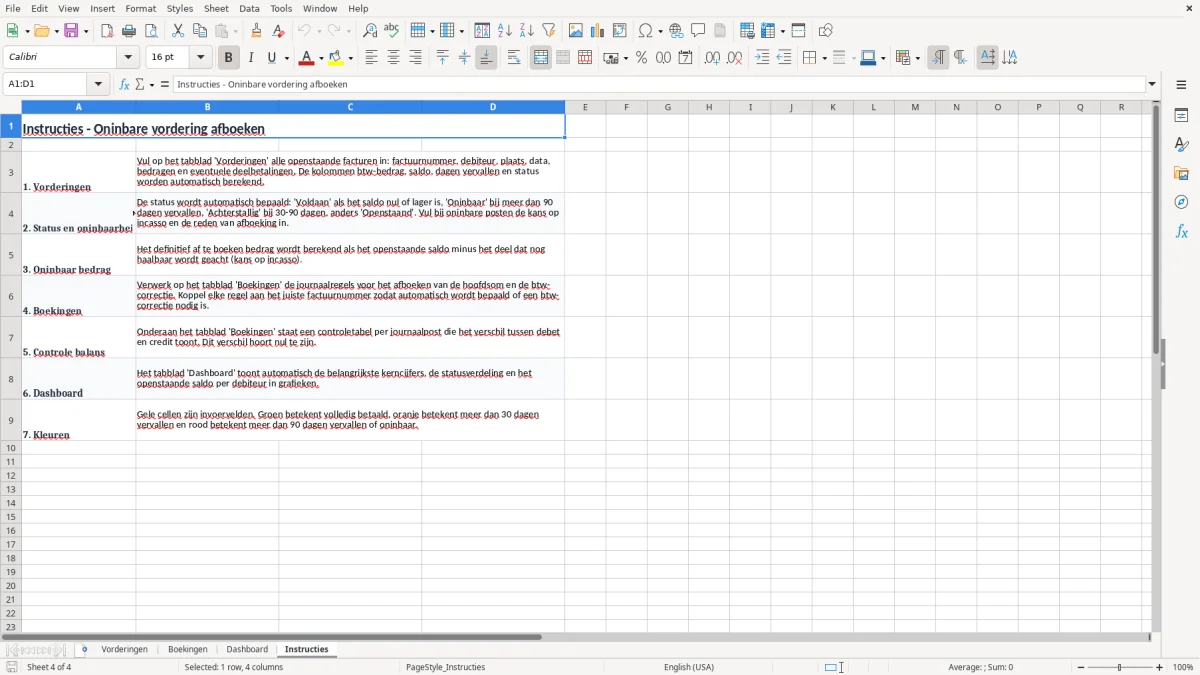Click the Clear Direct Formatting icon
Image resolution: width=1200 pixels, height=675 pixels.
[x=279, y=31]
